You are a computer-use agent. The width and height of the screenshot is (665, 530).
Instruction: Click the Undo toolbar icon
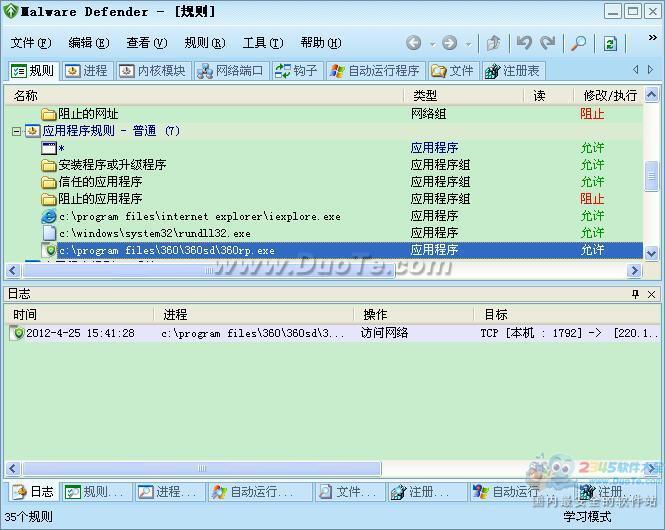[x=524, y=43]
